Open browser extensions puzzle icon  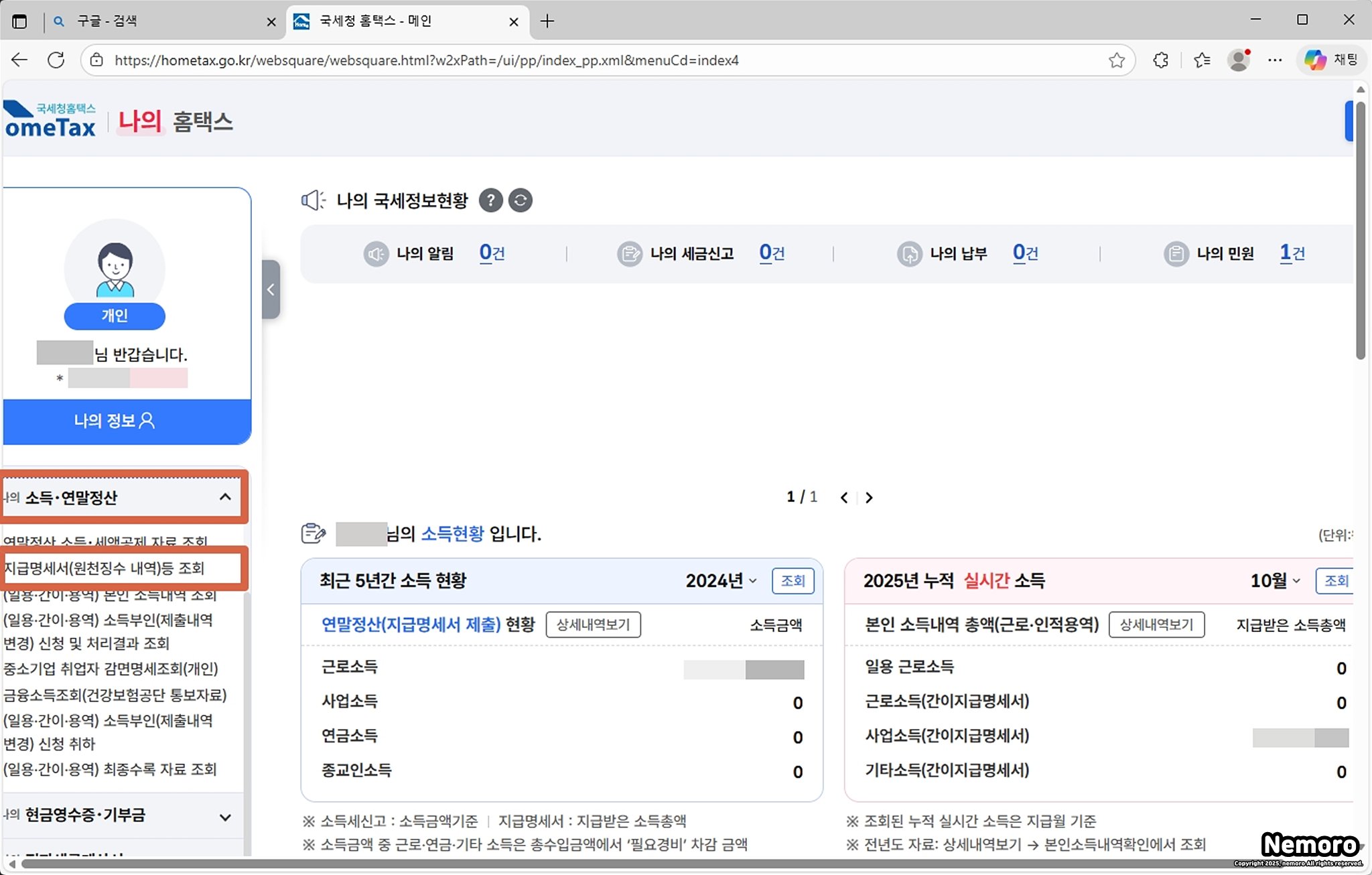[x=1161, y=60]
